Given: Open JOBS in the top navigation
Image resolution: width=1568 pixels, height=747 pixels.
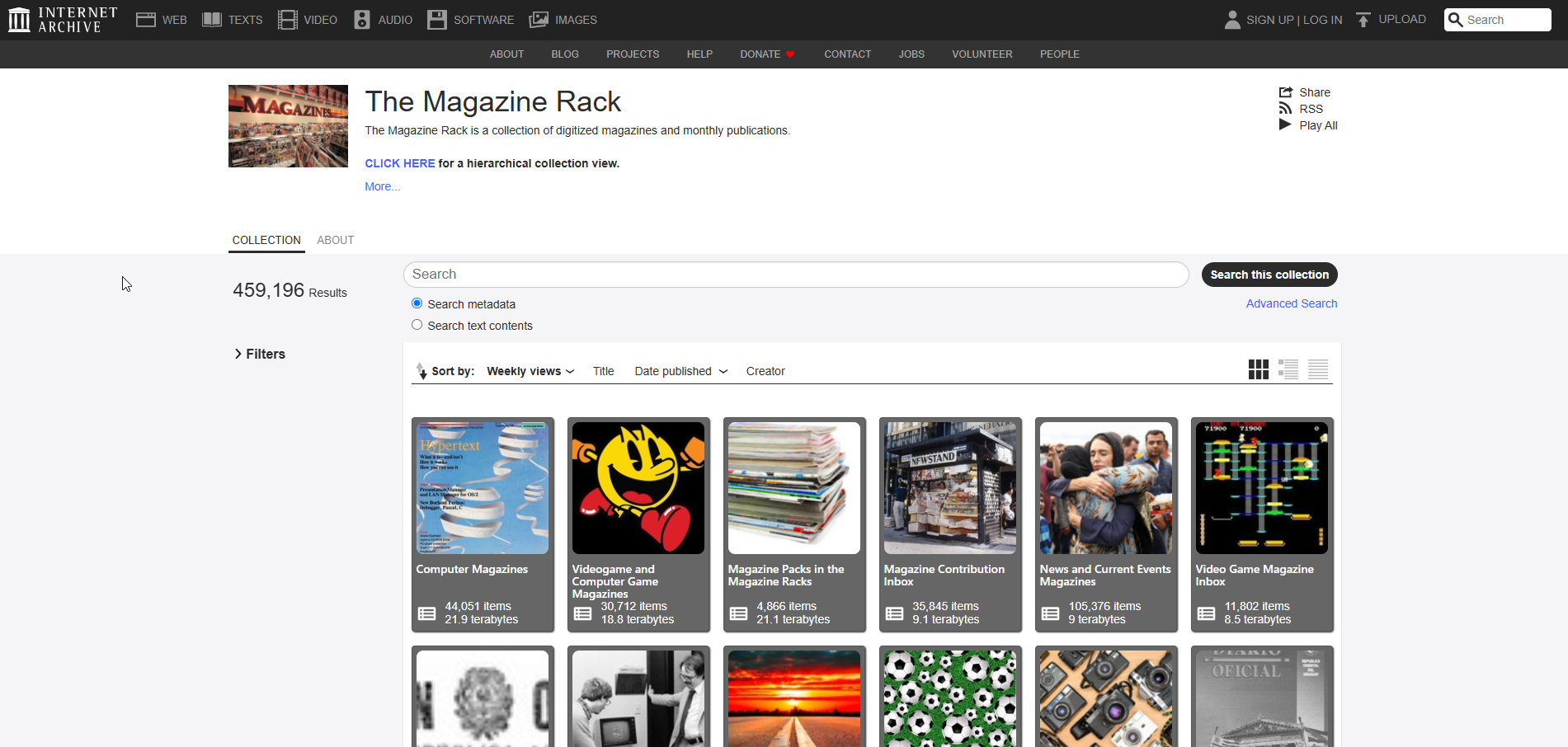Looking at the screenshot, I should click(911, 54).
